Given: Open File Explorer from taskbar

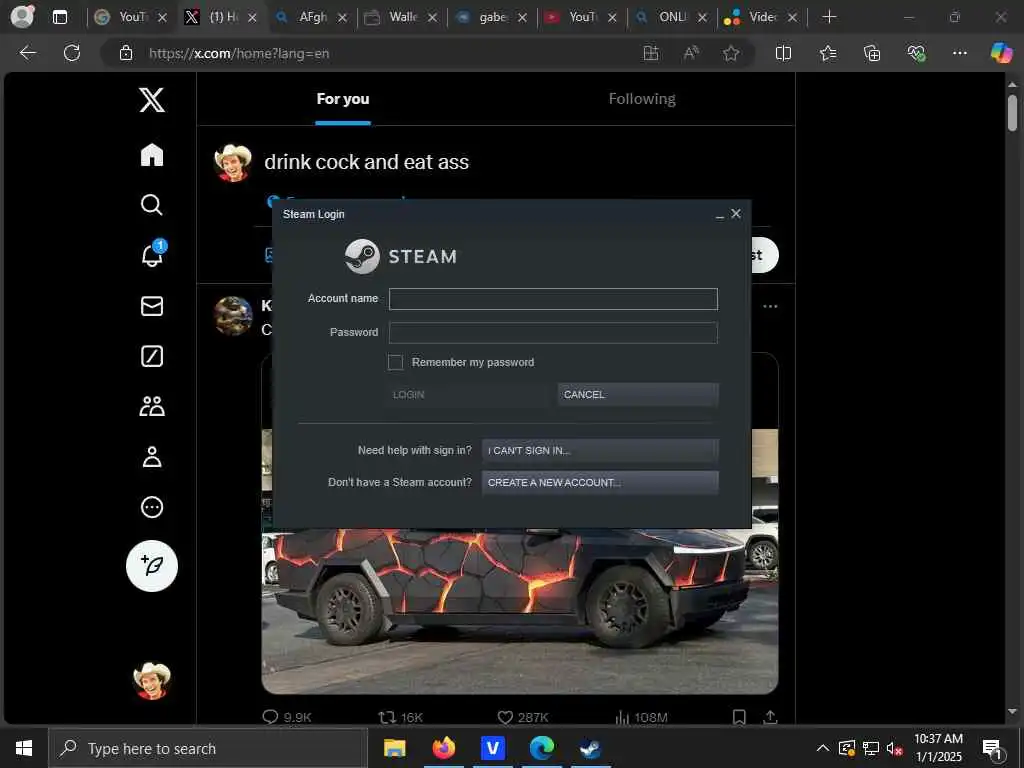Looking at the screenshot, I should click(394, 748).
